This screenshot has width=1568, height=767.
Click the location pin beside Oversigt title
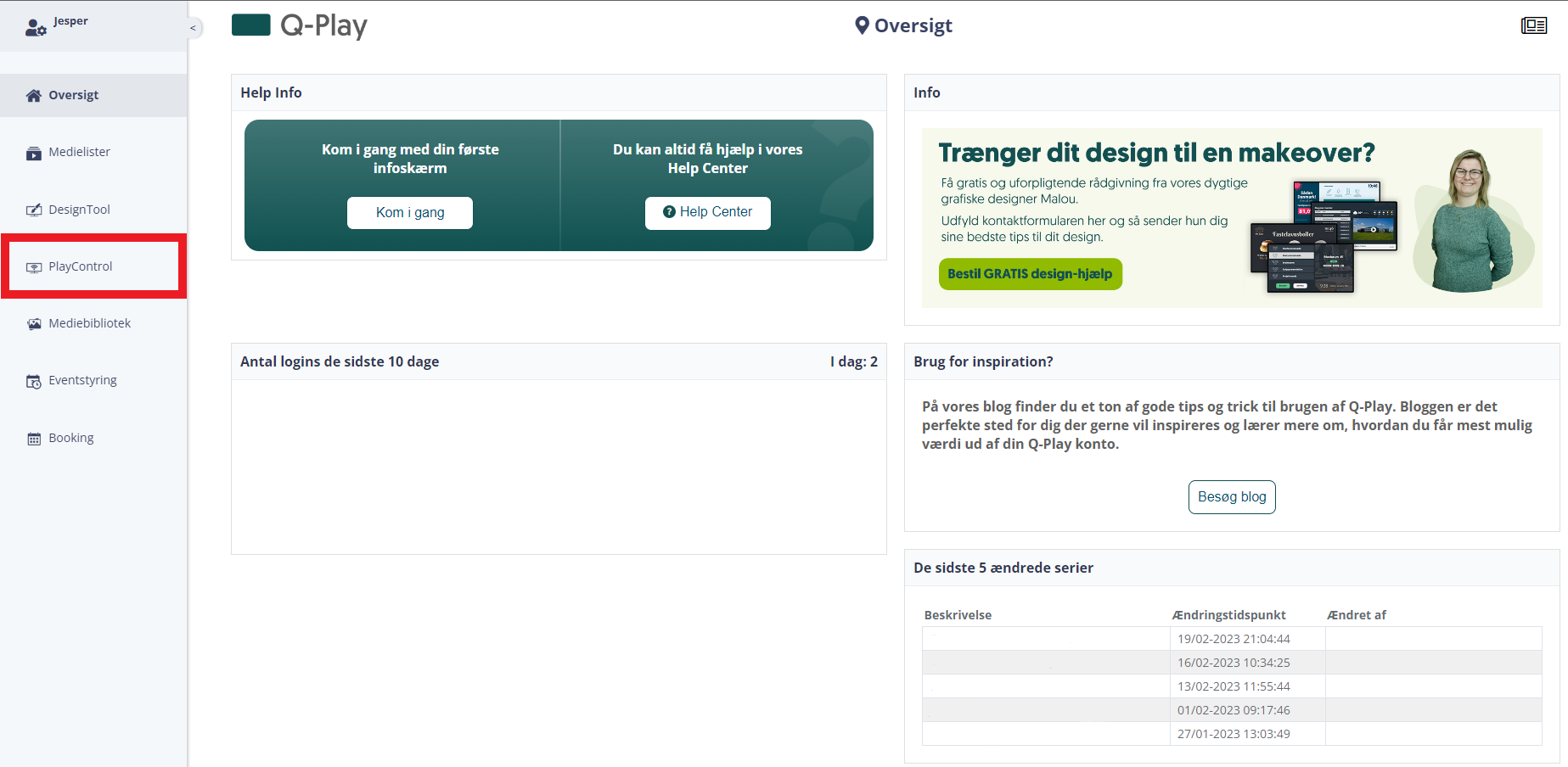(x=862, y=25)
